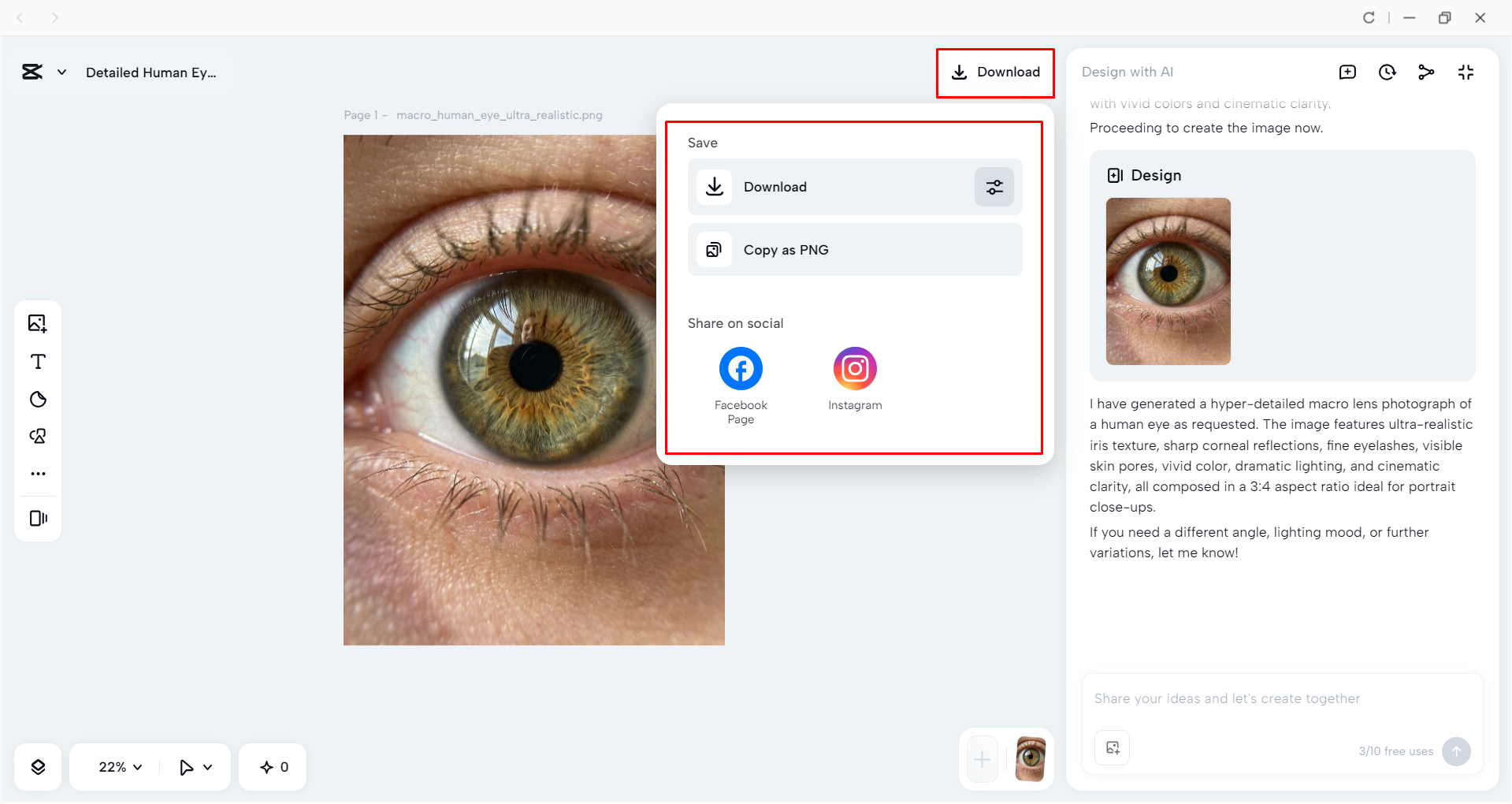Image resolution: width=1512 pixels, height=804 pixels.
Task: Click the page name macro_human_eye_ultra_realistic.png
Action: coord(500,115)
